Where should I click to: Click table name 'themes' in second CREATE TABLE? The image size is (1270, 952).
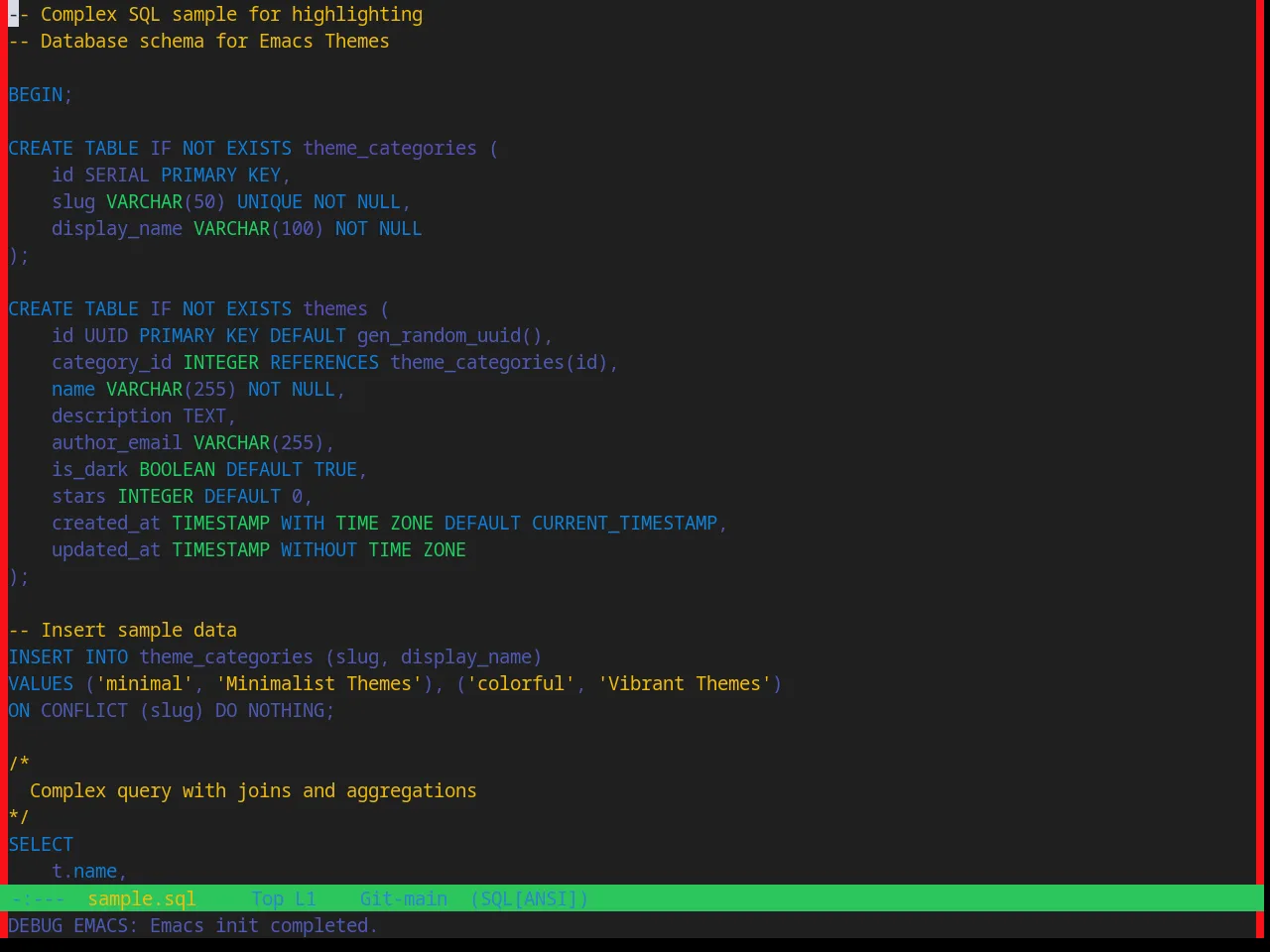335,309
